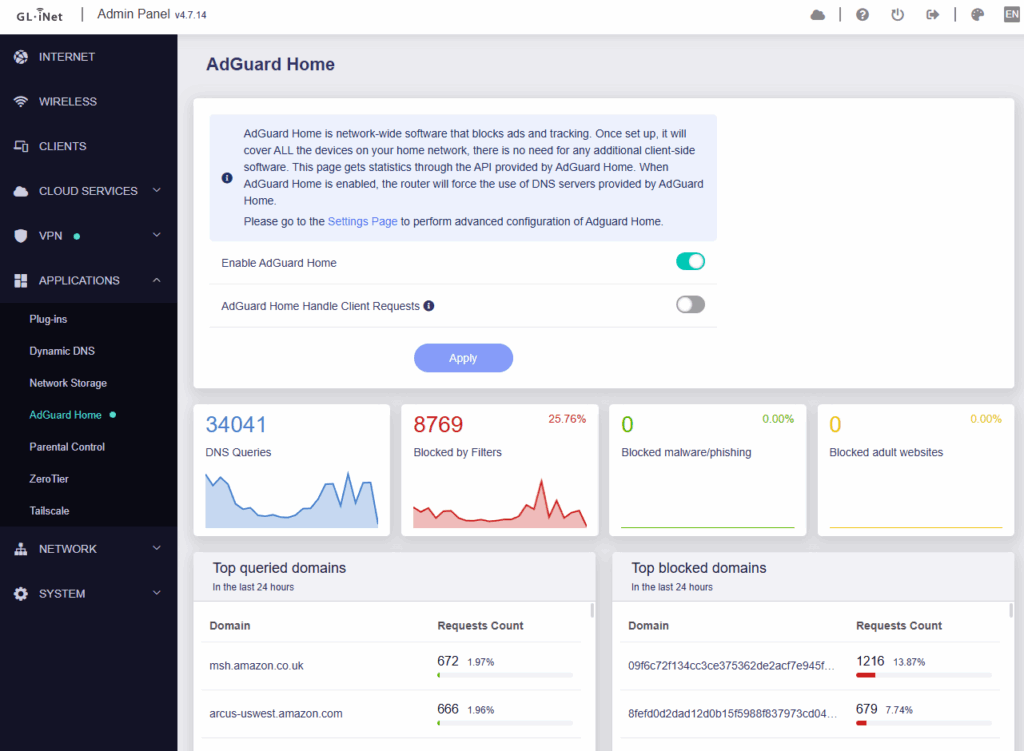This screenshot has width=1024, height=751.
Task: Open the help question mark icon
Action: [x=862, y=14]
